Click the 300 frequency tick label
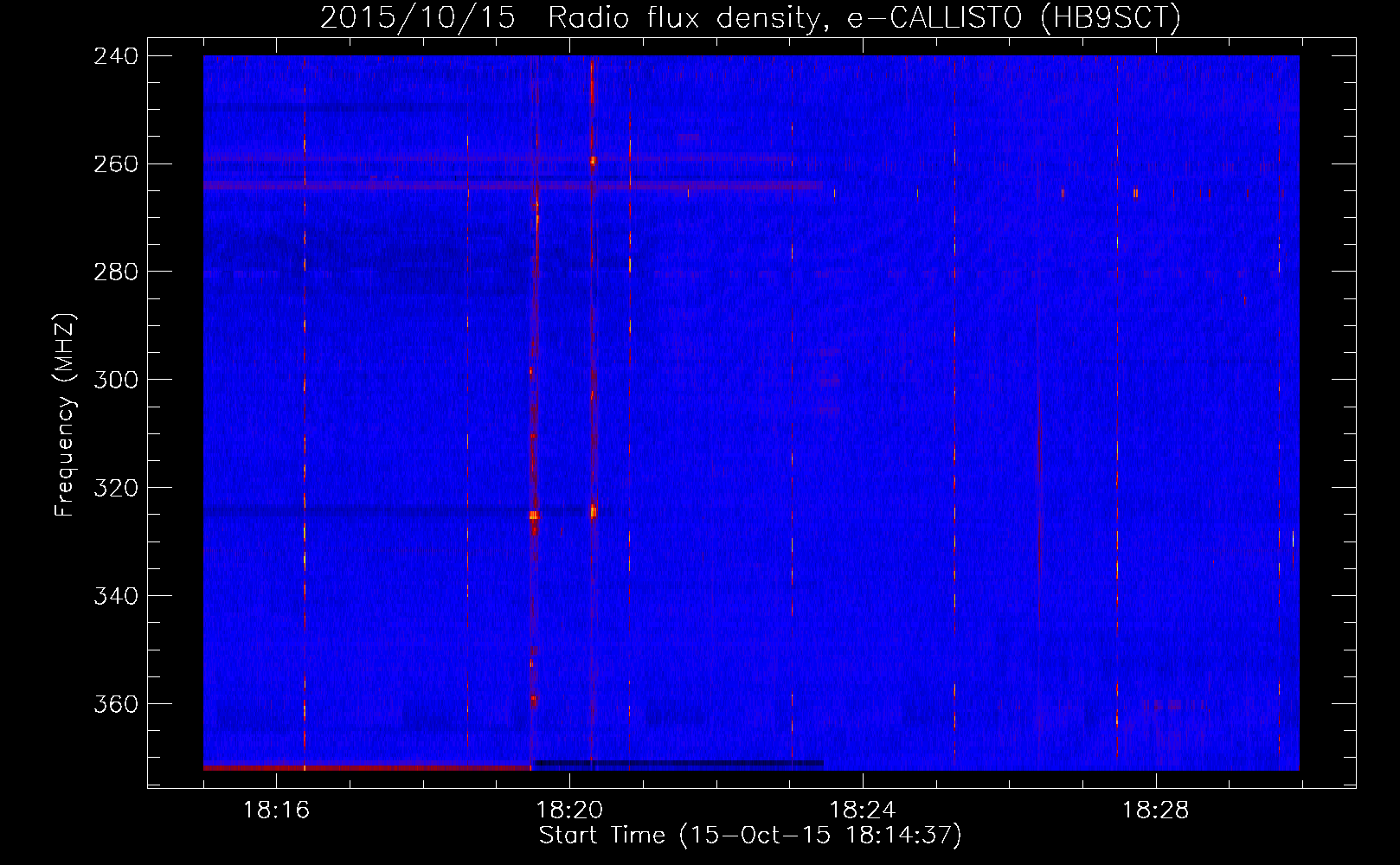The height and width of the screenshot is (865, 1400). 116,380
